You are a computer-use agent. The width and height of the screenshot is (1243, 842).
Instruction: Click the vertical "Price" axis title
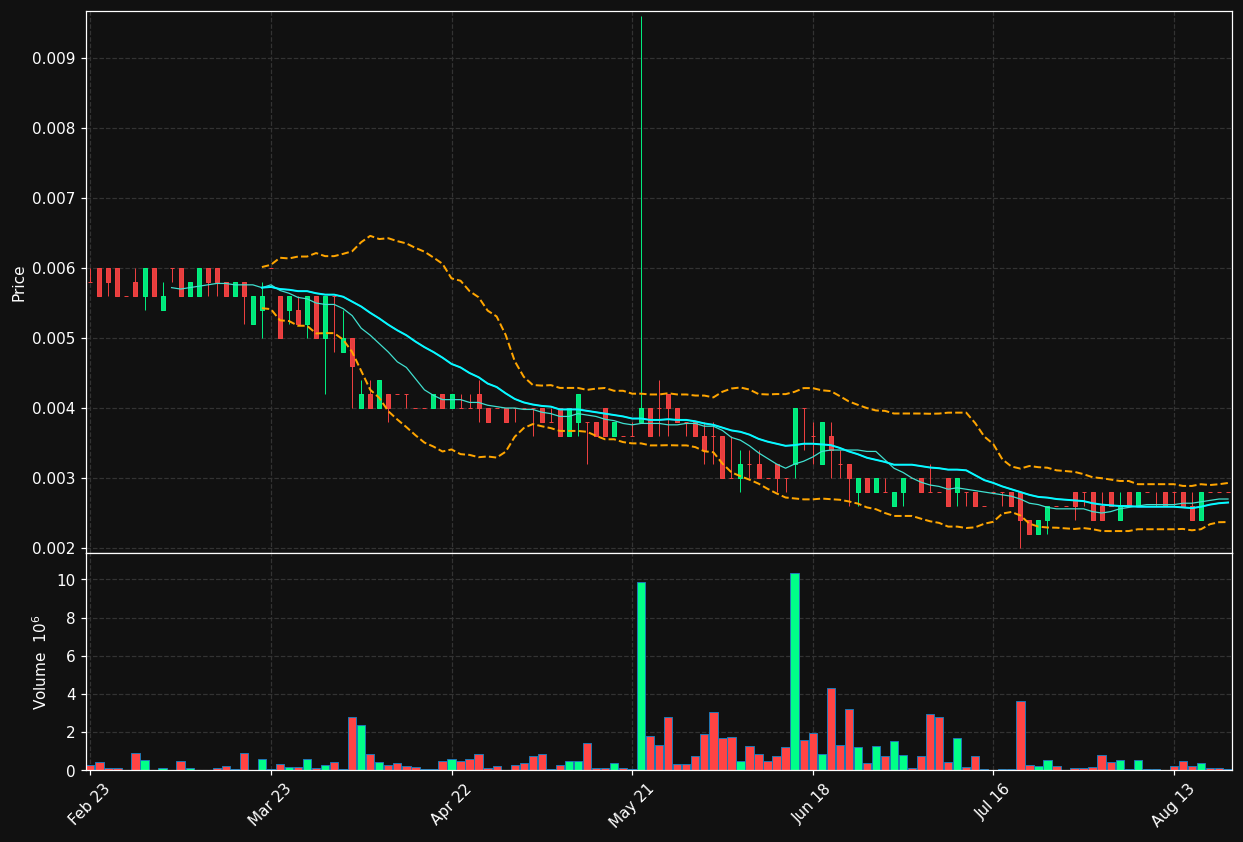19,283
